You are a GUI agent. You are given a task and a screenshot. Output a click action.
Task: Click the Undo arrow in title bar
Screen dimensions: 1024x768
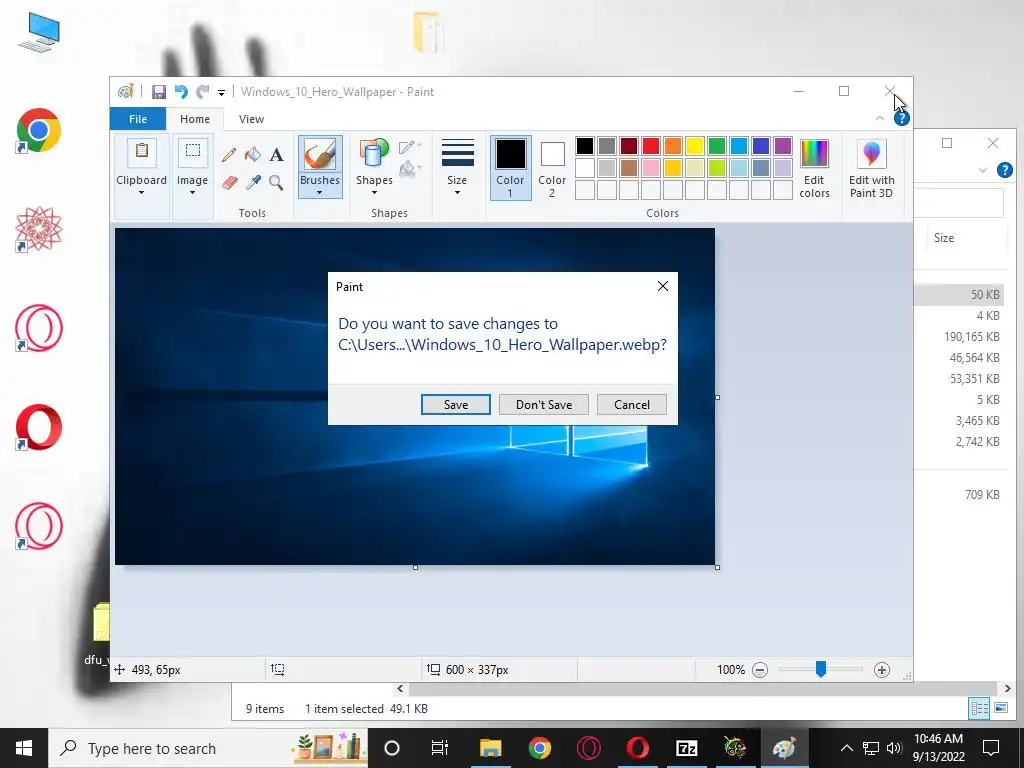(x=181, y=92)
